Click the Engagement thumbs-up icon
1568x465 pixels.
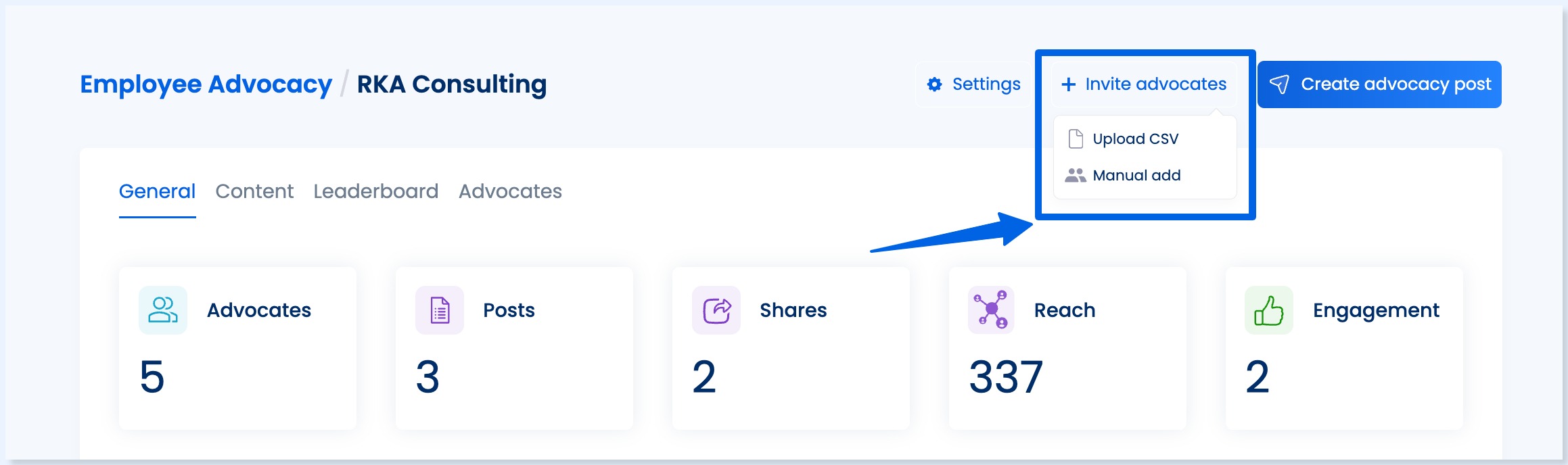[x=1268, y=310]
